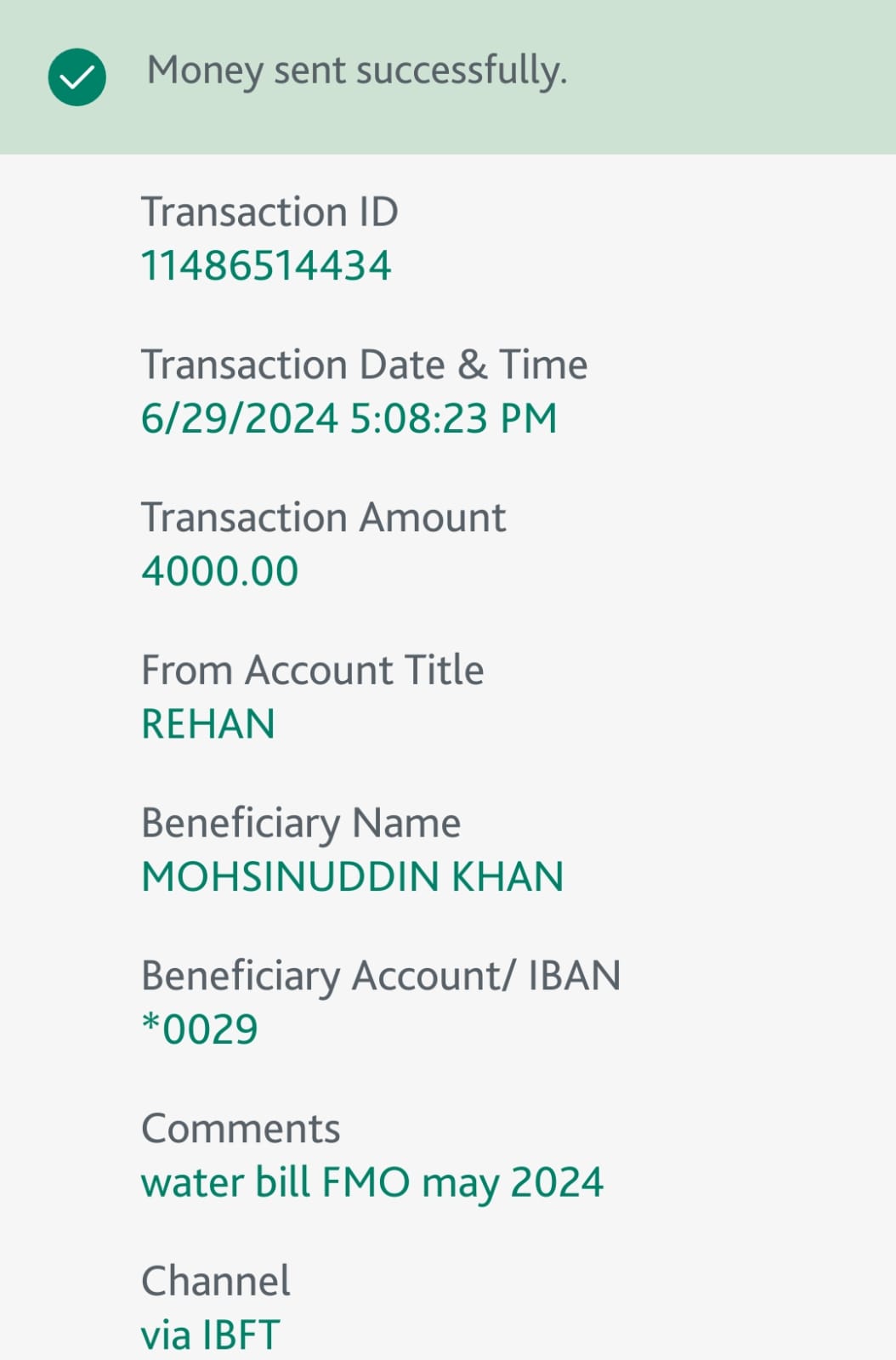The height and width of the screenshot is (1360, 896).
Task: Select the Comments label
Action: 241,1129
